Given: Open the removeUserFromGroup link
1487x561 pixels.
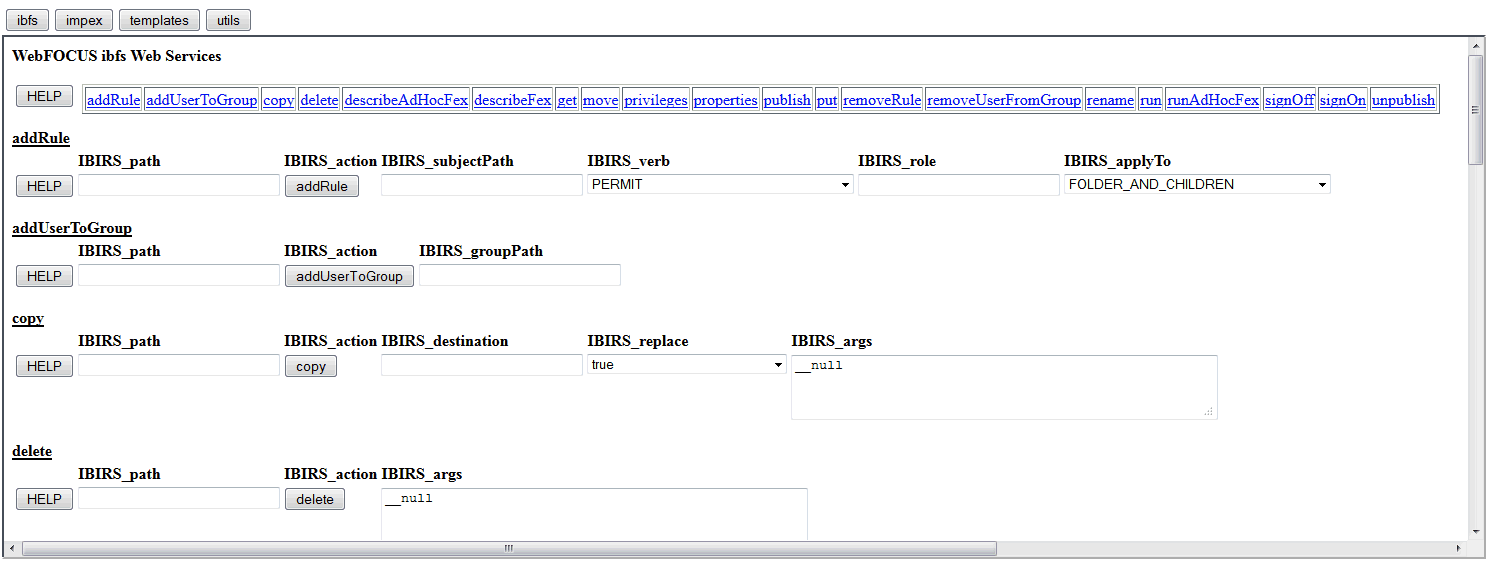Looking at the screenshot, I should click(1004, 100).
